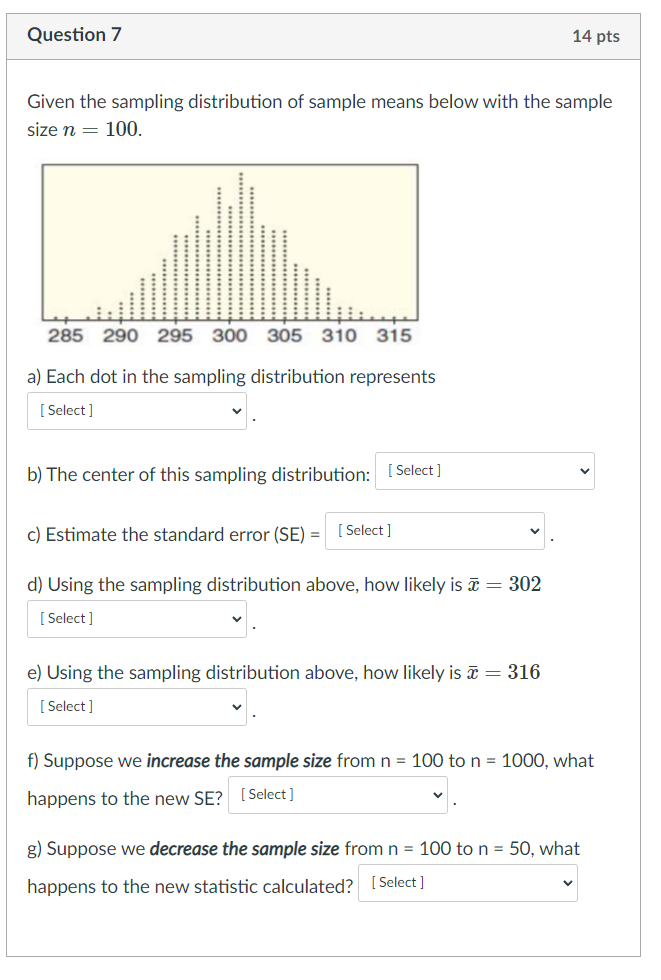
Task: Open the new SE dropdown in part f
Action: (338, 794)
